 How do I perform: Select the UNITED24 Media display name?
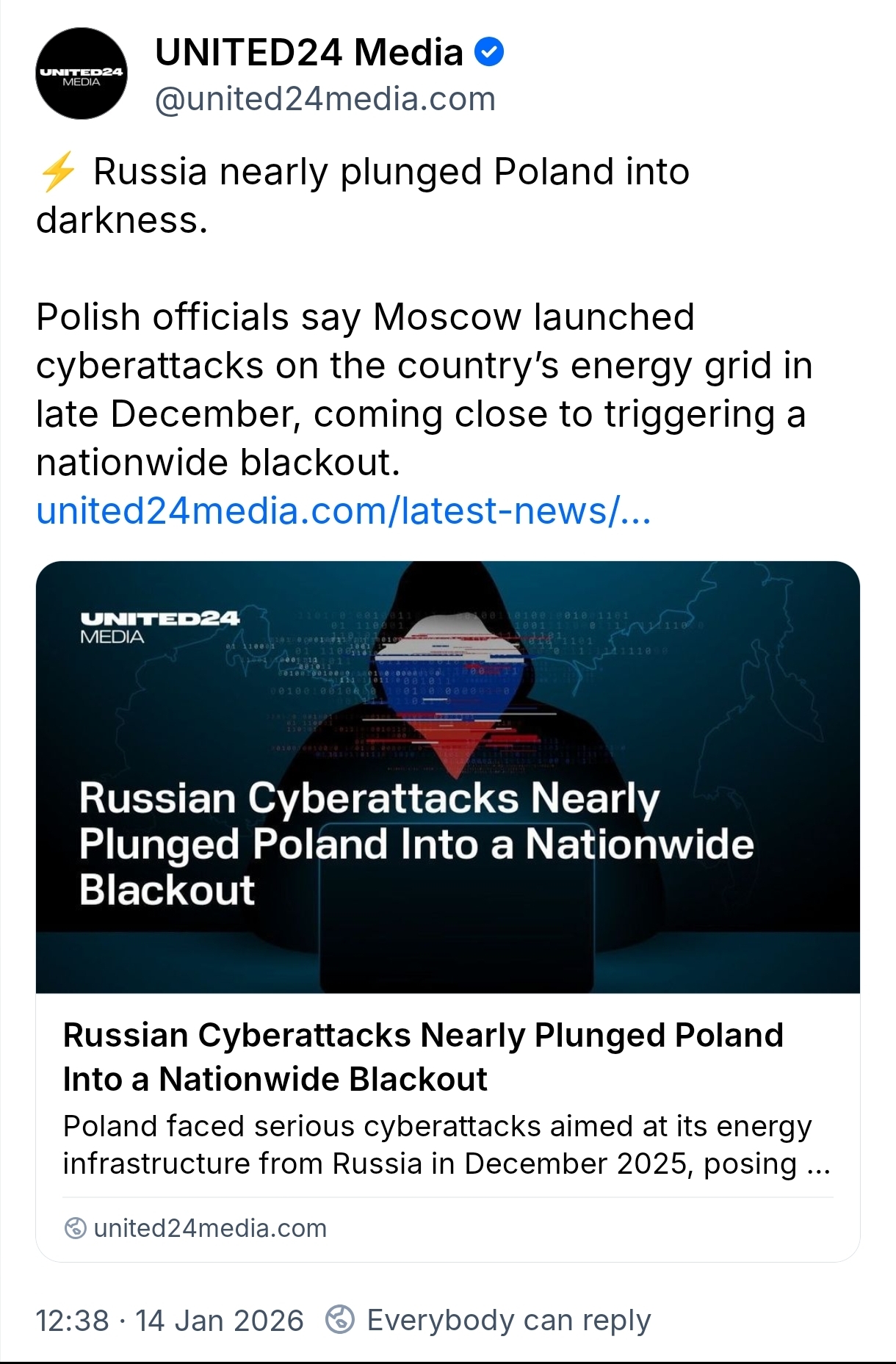click(x=308, y=53)
